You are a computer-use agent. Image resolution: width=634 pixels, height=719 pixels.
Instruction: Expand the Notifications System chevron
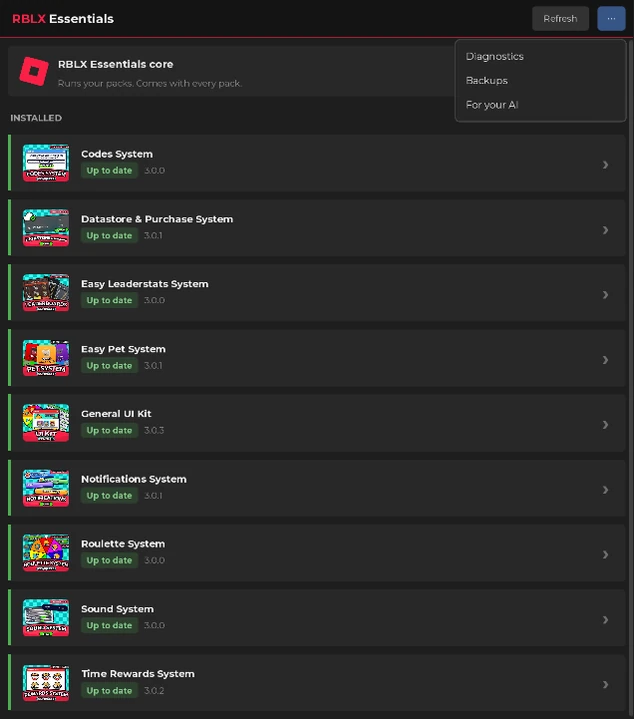[x=606, y=490]
